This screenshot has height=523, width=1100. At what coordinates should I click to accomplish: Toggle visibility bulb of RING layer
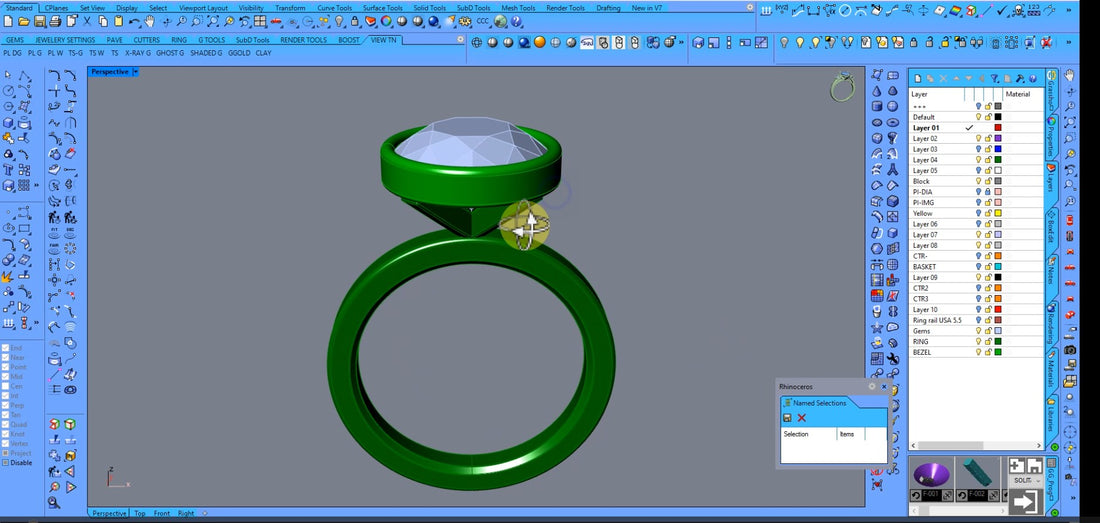click(x=979, y=341)
